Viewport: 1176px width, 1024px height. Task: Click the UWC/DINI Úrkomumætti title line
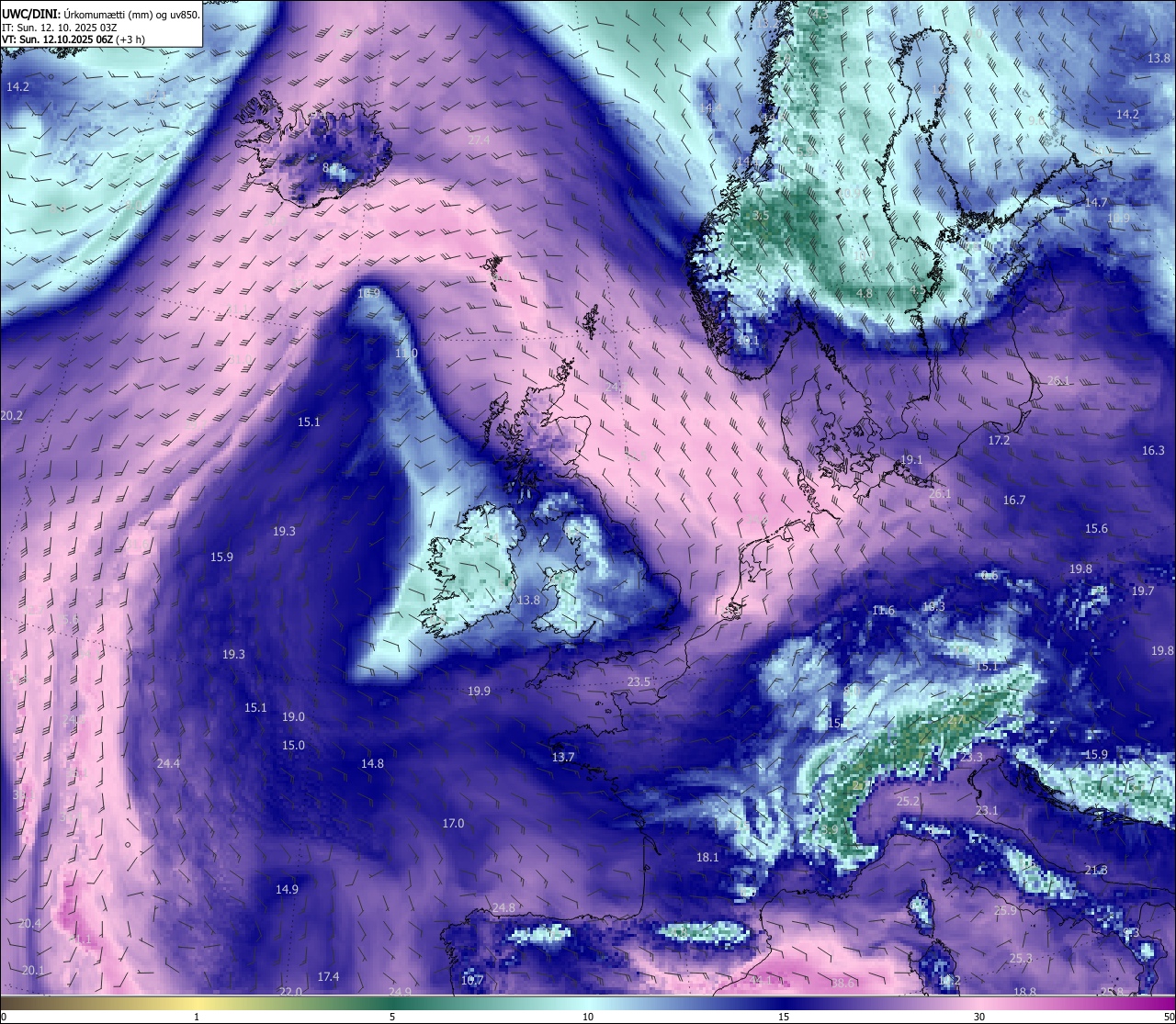[x=100, y=14]
